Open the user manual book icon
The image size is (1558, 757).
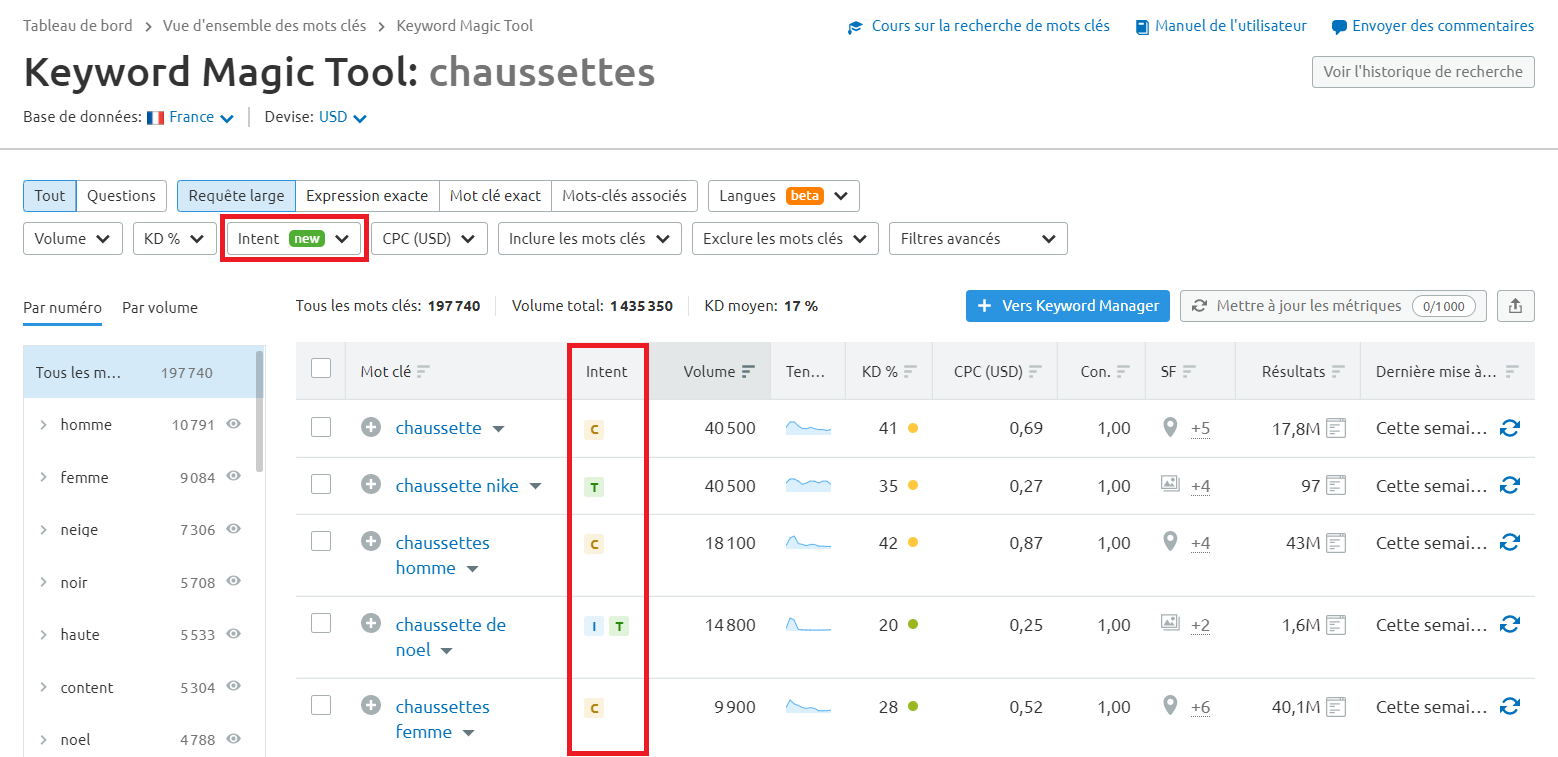pyautogui.click(x=1141, y=26)
